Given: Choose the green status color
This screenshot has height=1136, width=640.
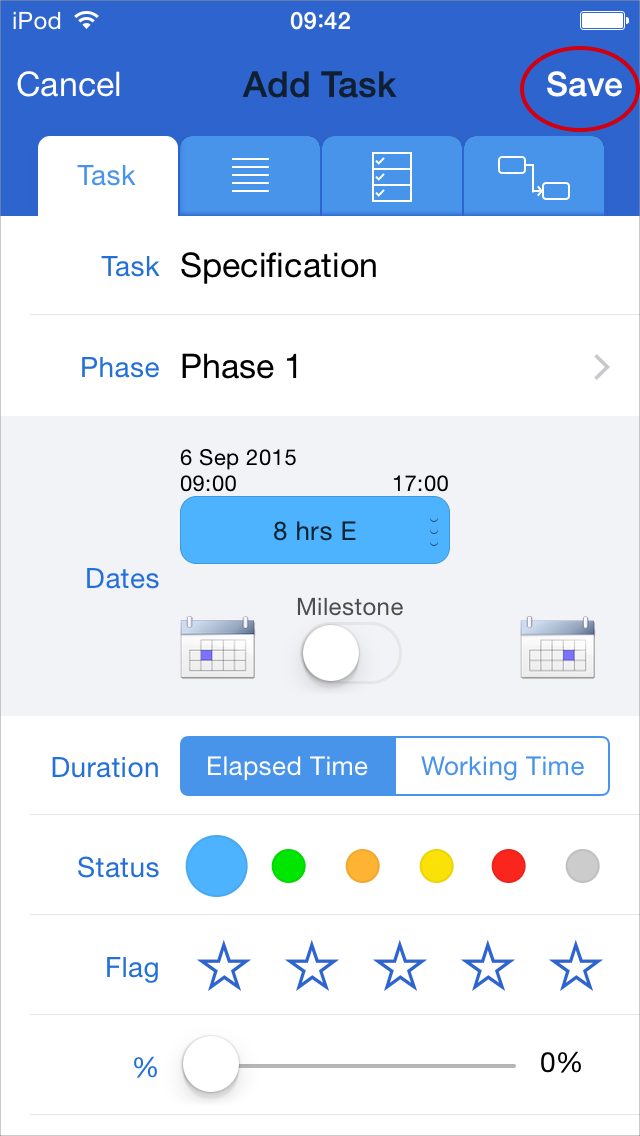Looking at the screenshot, I should (x=288, y=866).
